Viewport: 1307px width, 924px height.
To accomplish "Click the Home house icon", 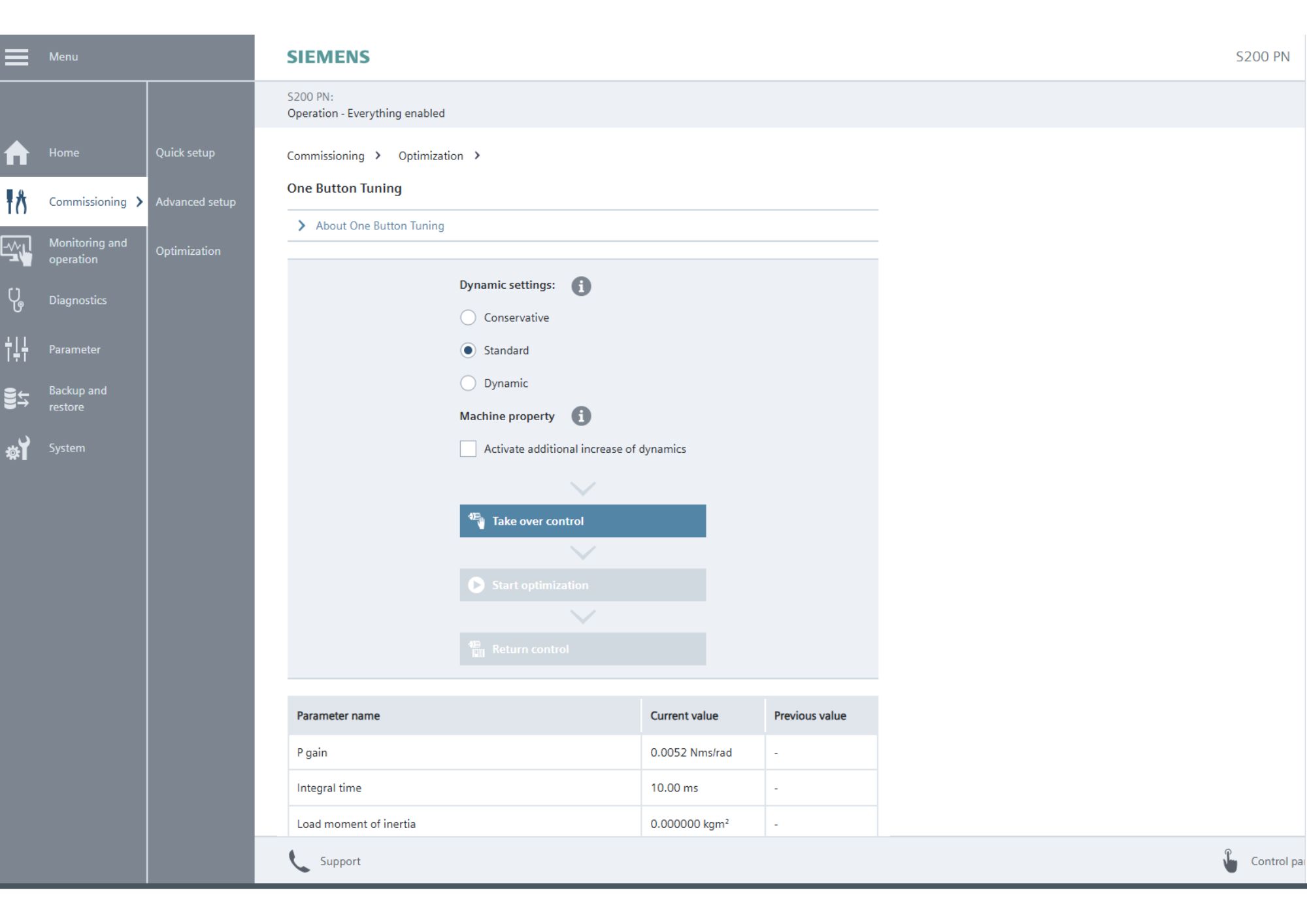I will tap(16, 153).
